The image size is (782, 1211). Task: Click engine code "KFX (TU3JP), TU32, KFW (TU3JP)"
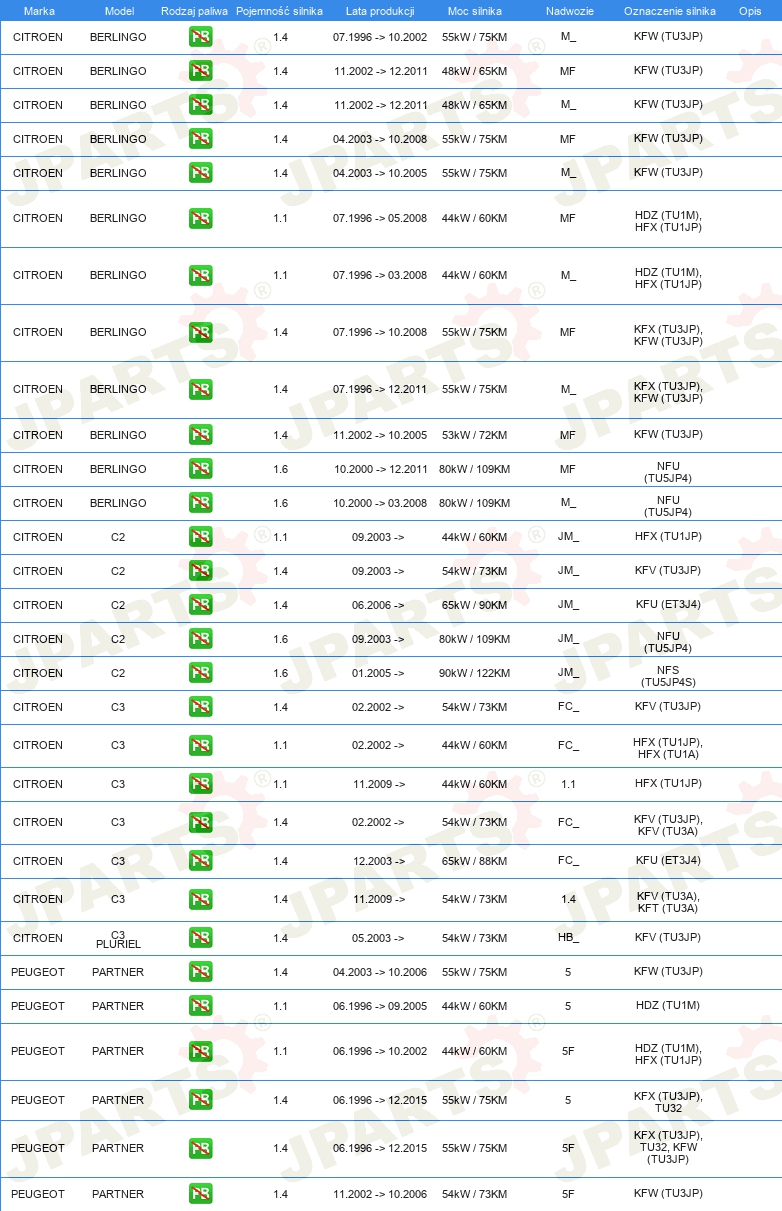coord(668,1147)
